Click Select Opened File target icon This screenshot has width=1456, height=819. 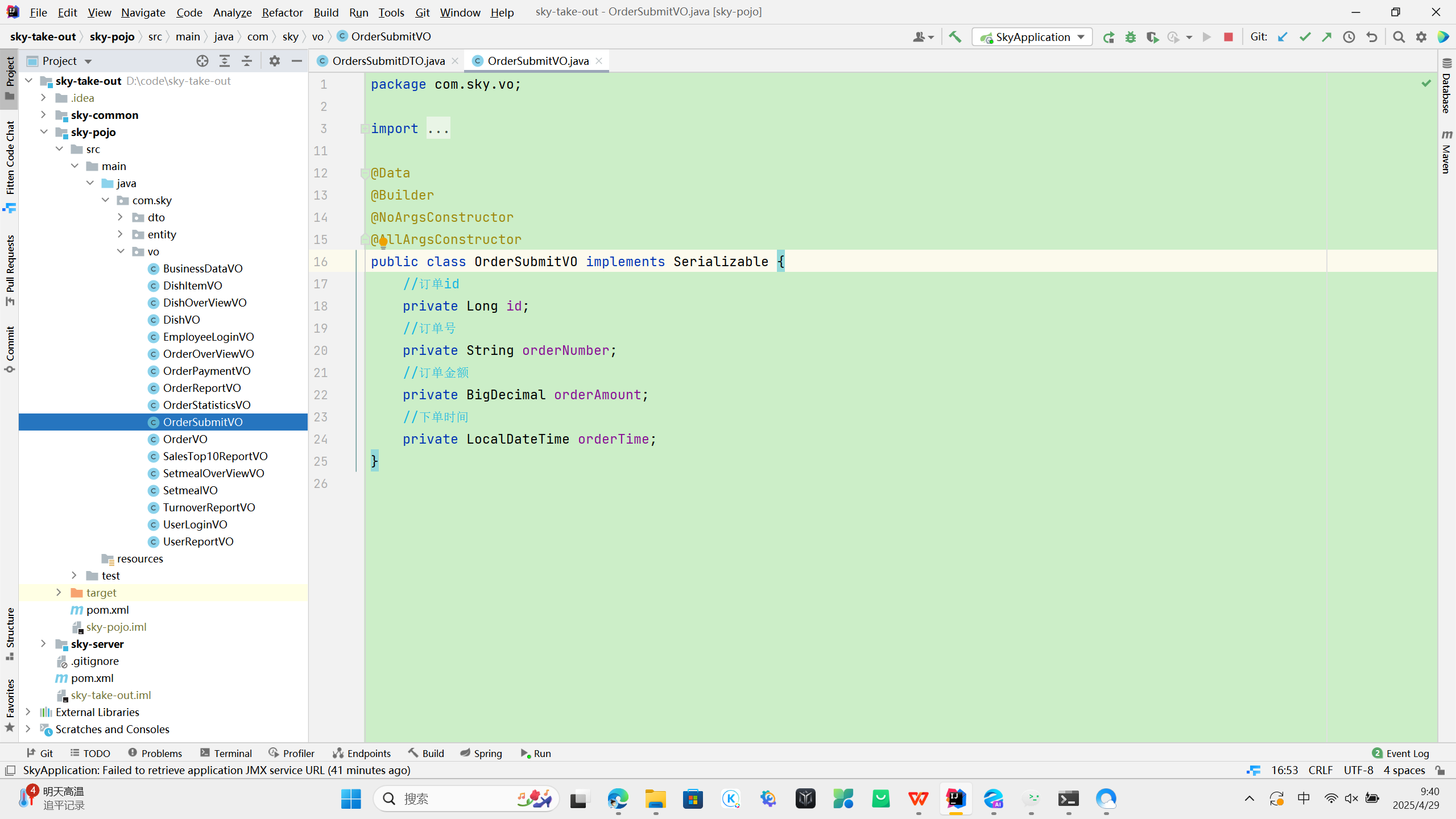[x=202, y=61]
